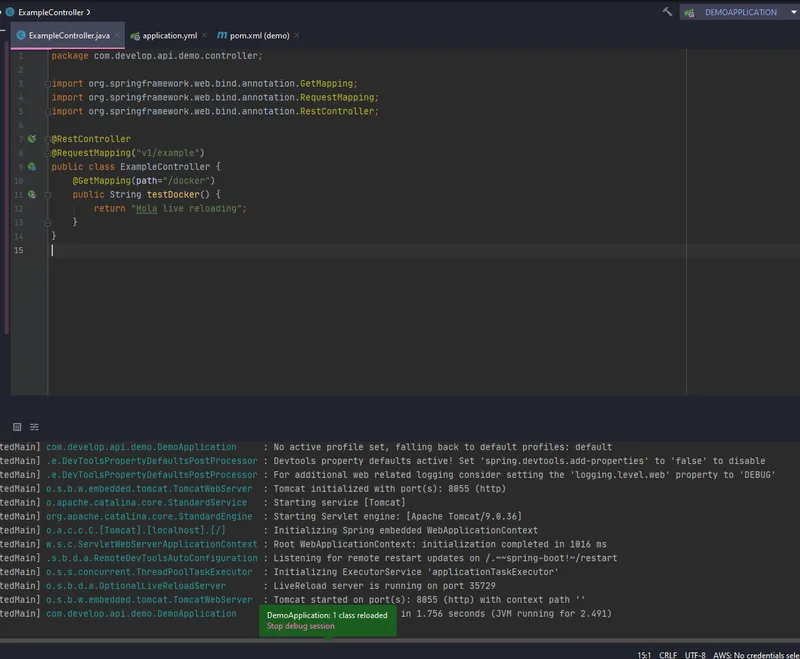Click the package declaration on line 1
800x659 pixels.
pos(157,56)
